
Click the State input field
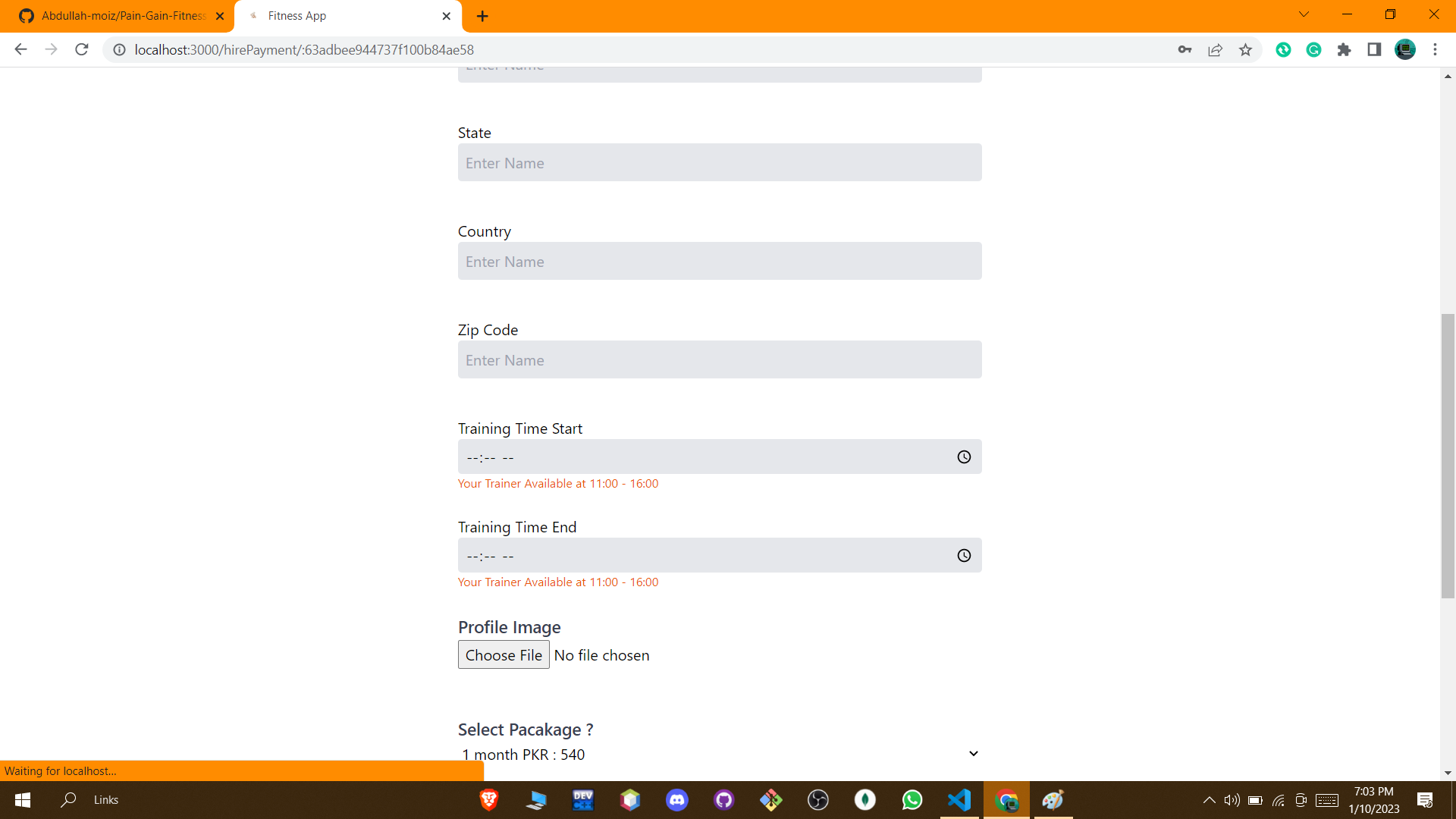point(720,162)
